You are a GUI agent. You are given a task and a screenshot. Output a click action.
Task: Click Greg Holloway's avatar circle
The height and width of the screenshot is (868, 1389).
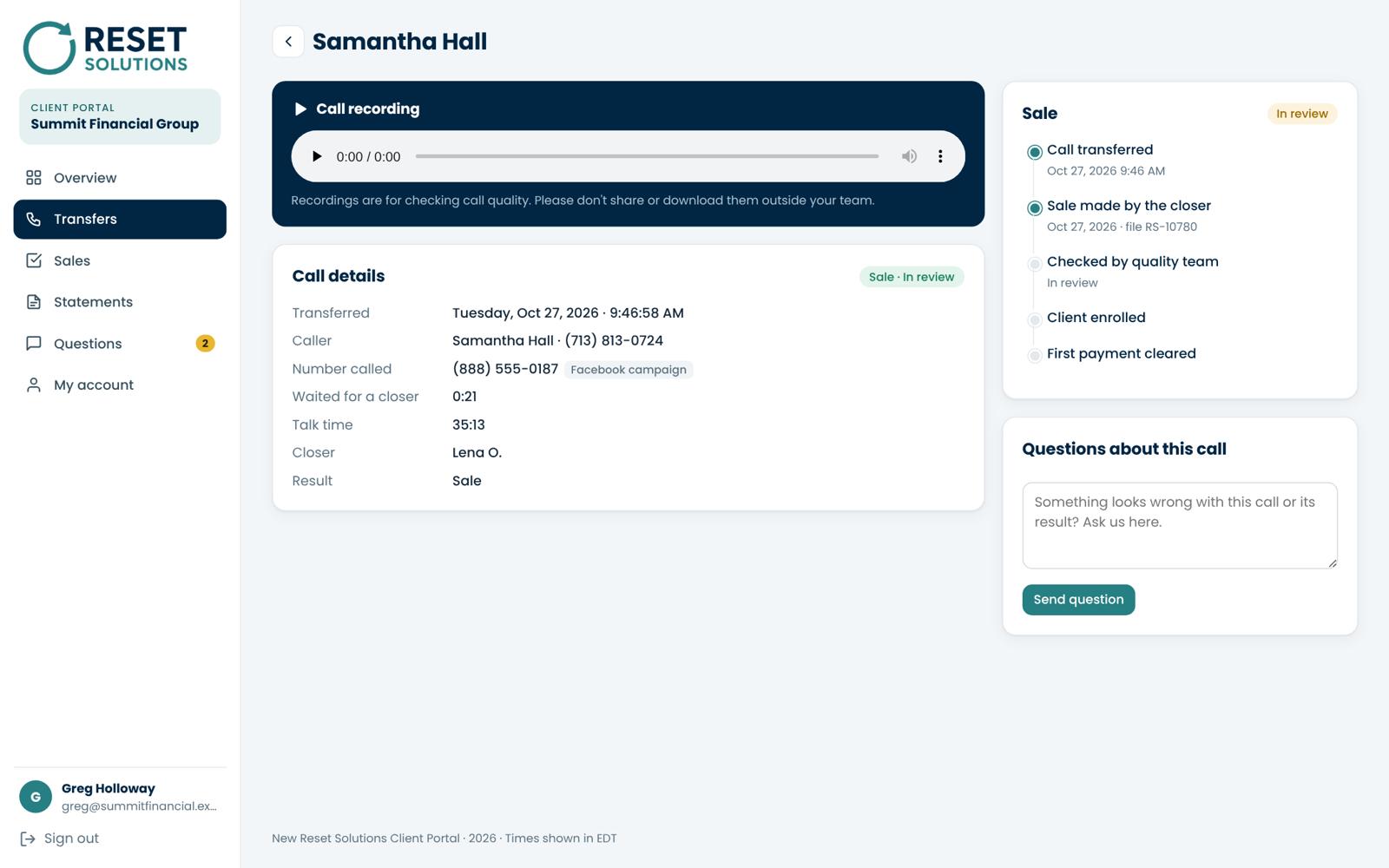point(36,797)
